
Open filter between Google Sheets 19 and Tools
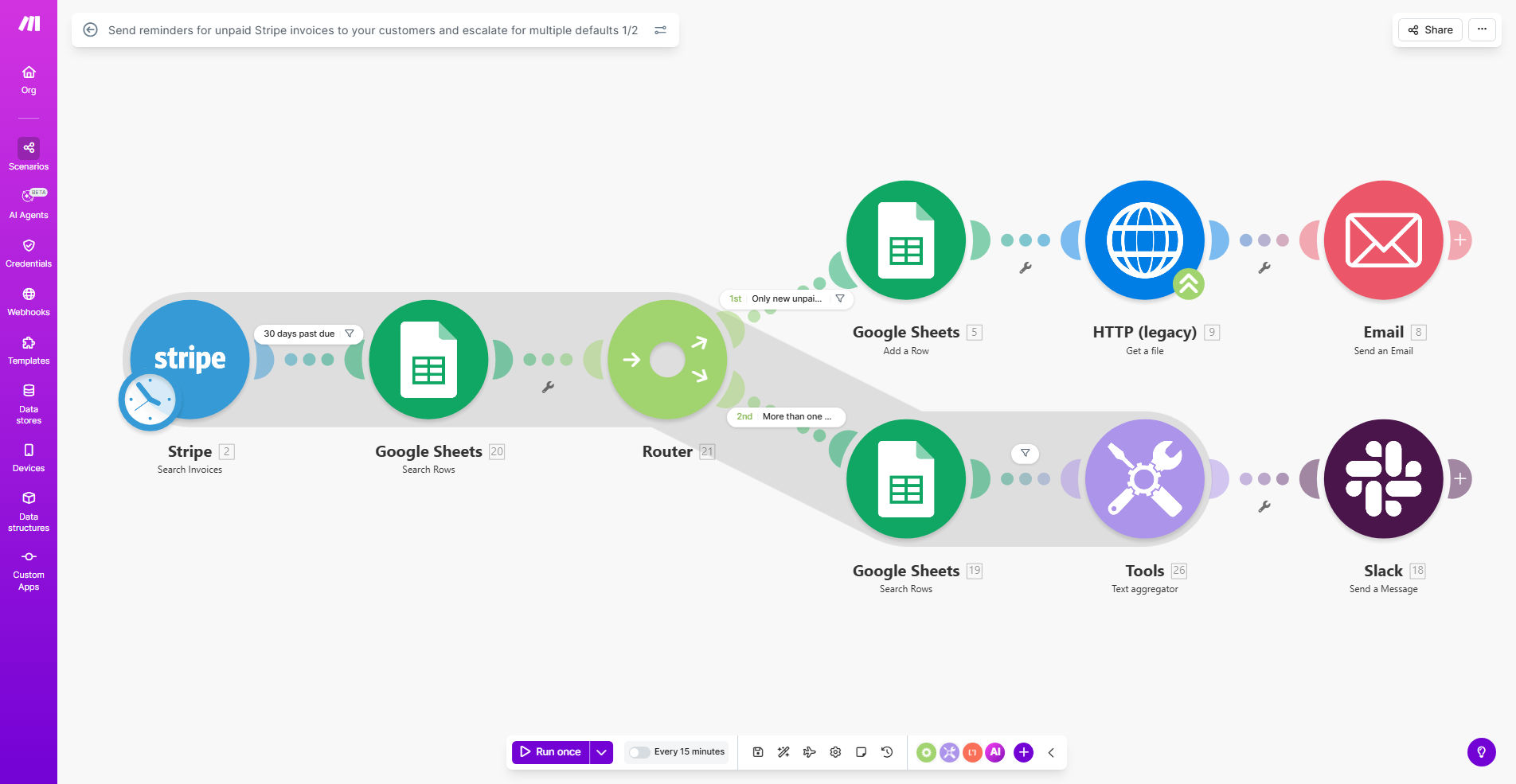pos(1026,453)
